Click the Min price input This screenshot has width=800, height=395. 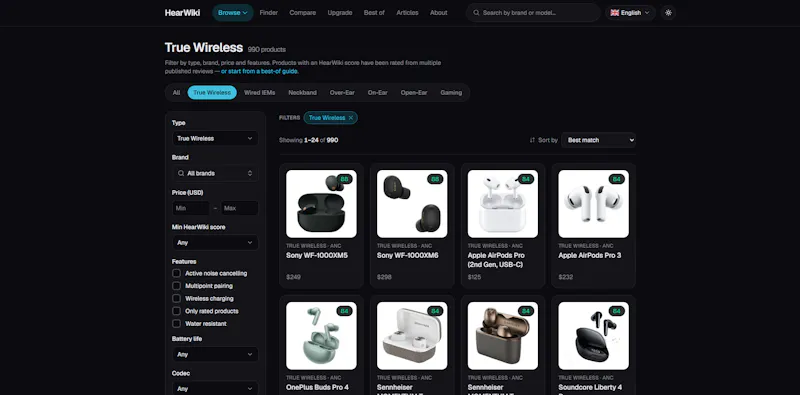click(x=190, y=208)
